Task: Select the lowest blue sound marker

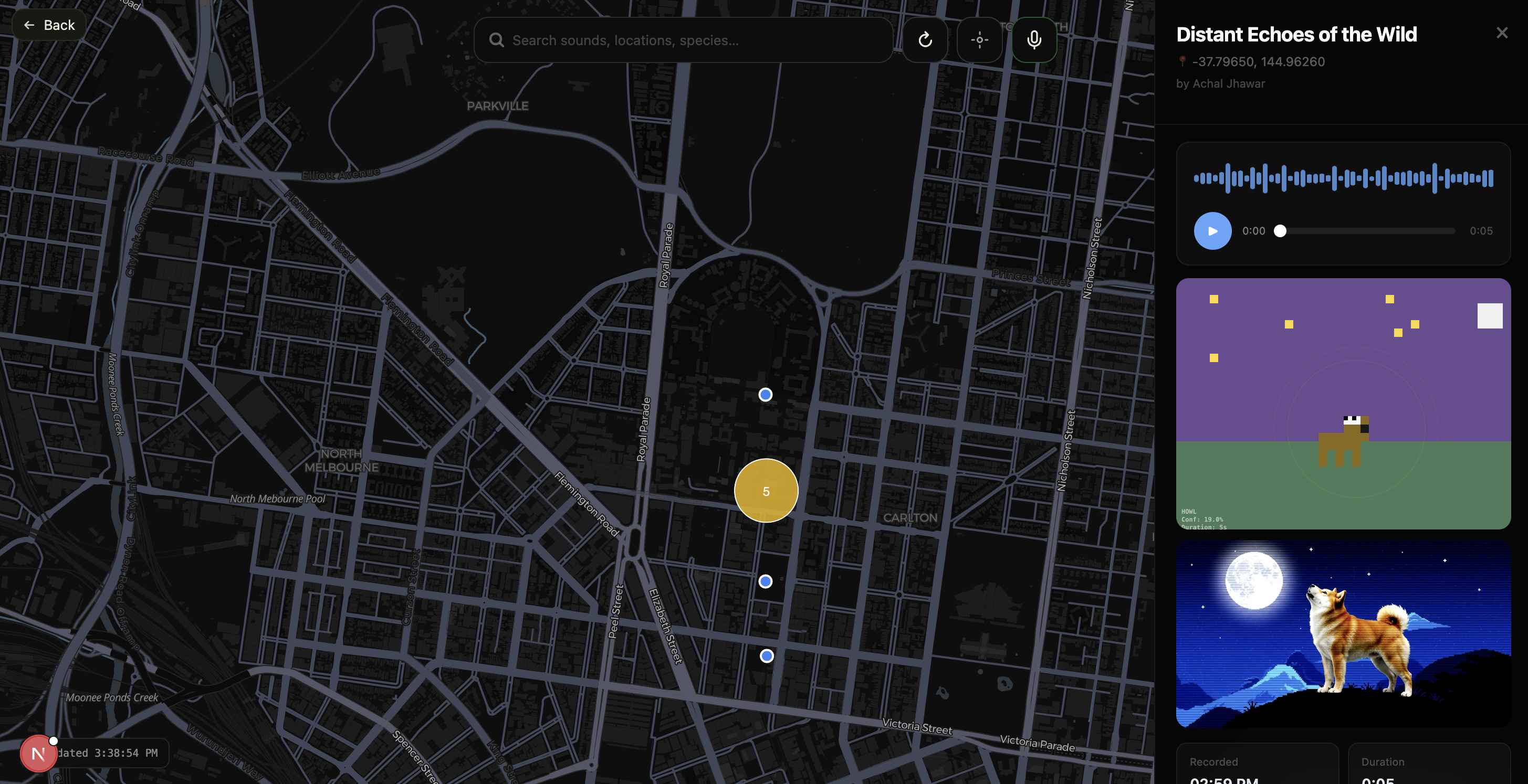Action: (767, 655)
